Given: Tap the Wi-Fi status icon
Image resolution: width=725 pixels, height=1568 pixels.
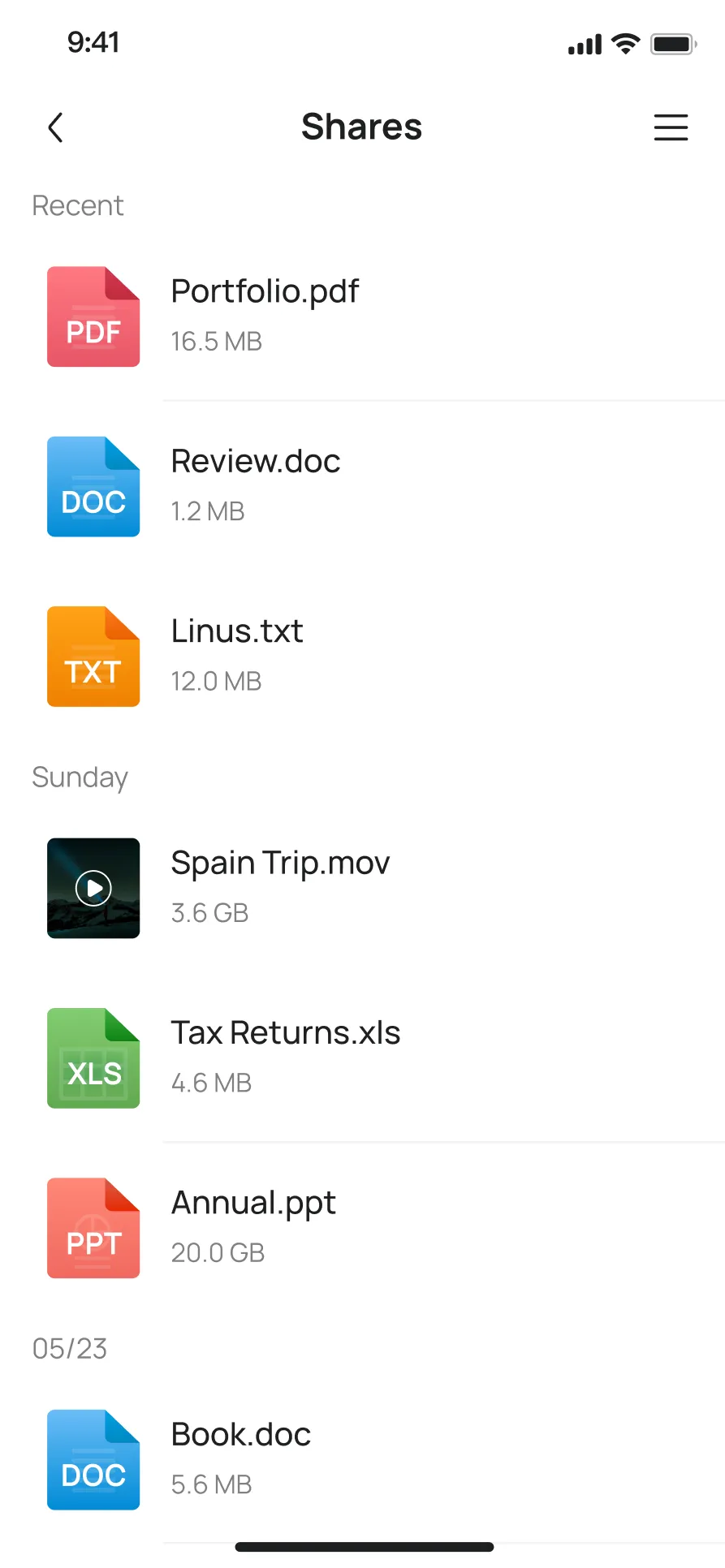Looking at the screenshot, I should tap(625, 44).
